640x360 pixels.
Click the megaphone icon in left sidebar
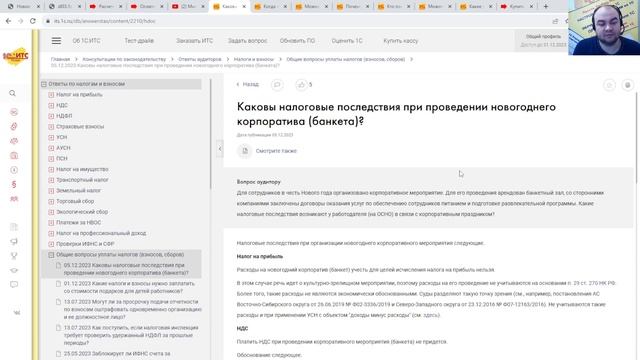(14, 242)
